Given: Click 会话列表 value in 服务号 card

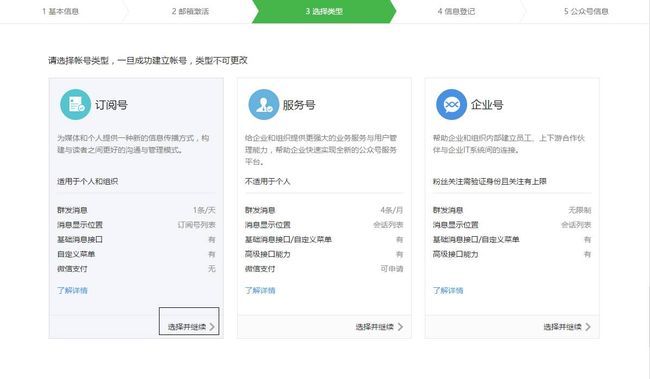Looking at the screenshot, I should tap(388, 225).
